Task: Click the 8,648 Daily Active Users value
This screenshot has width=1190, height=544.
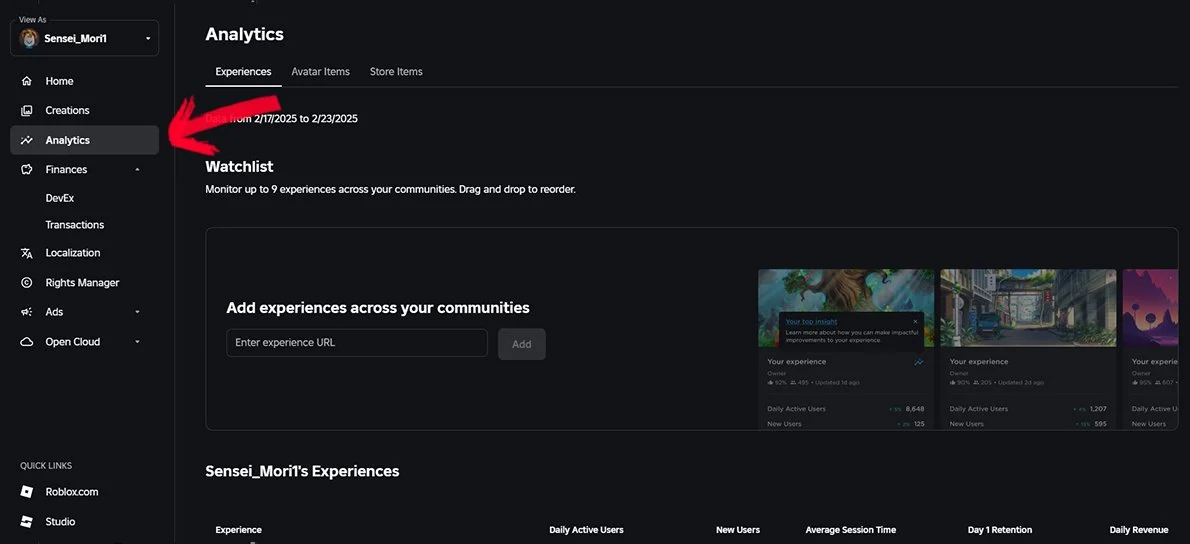Action: click(x=915, y=409)
